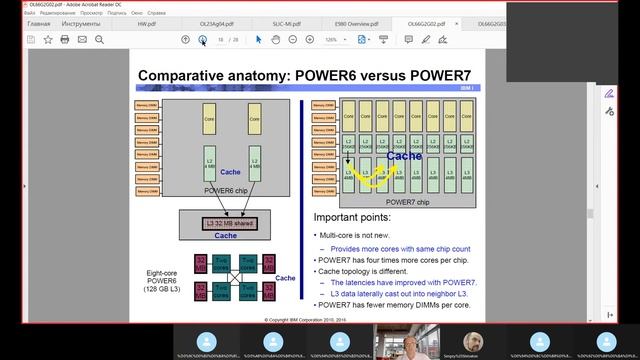Viewport: 640px width, 360px height.
Task: Switch to the Инструменты tab
Action: pyautogui.click(x=81, y=24)
